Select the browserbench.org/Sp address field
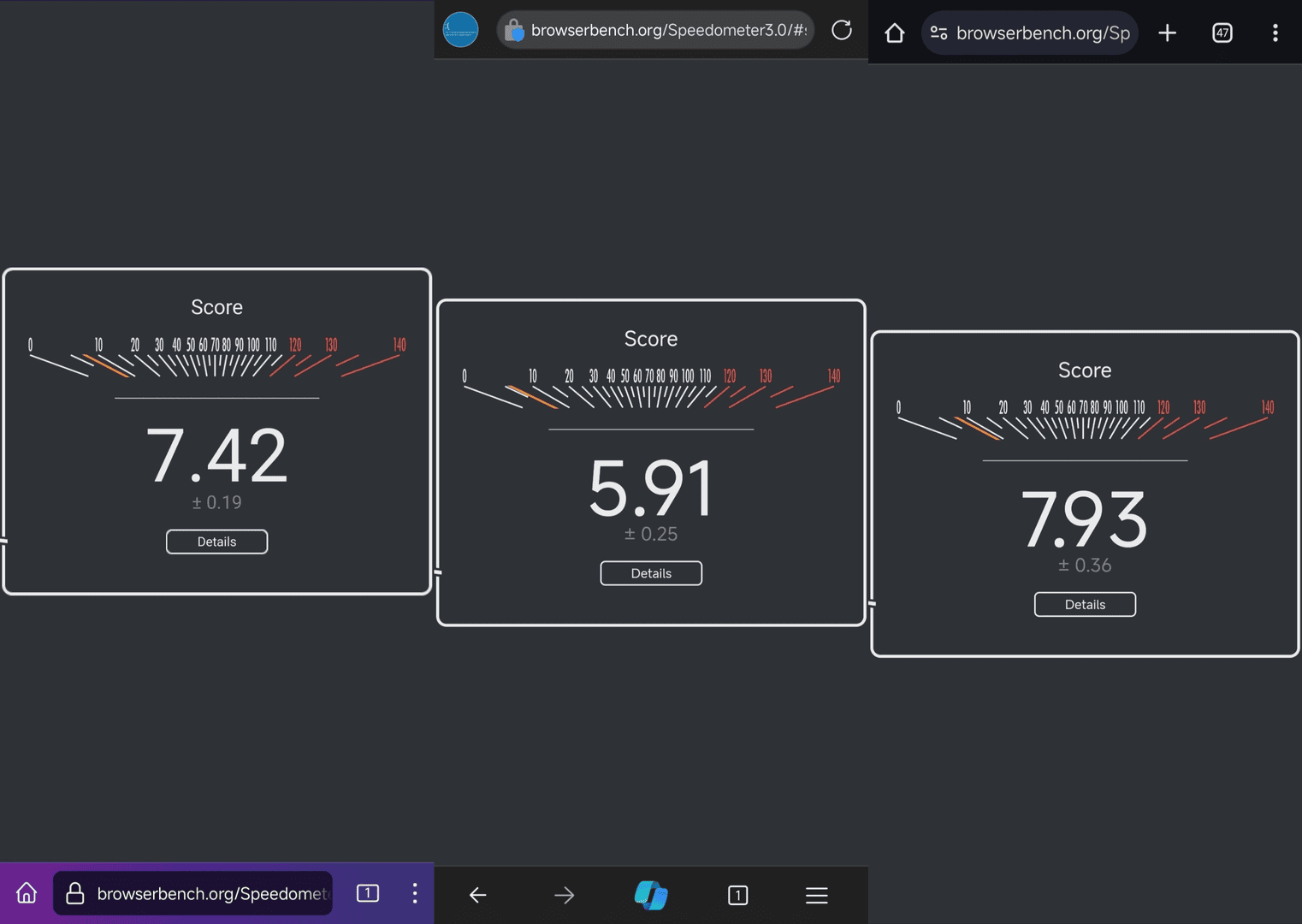Image resolution: width=1302 pixels, height=924 pixels. point(1030,33)
